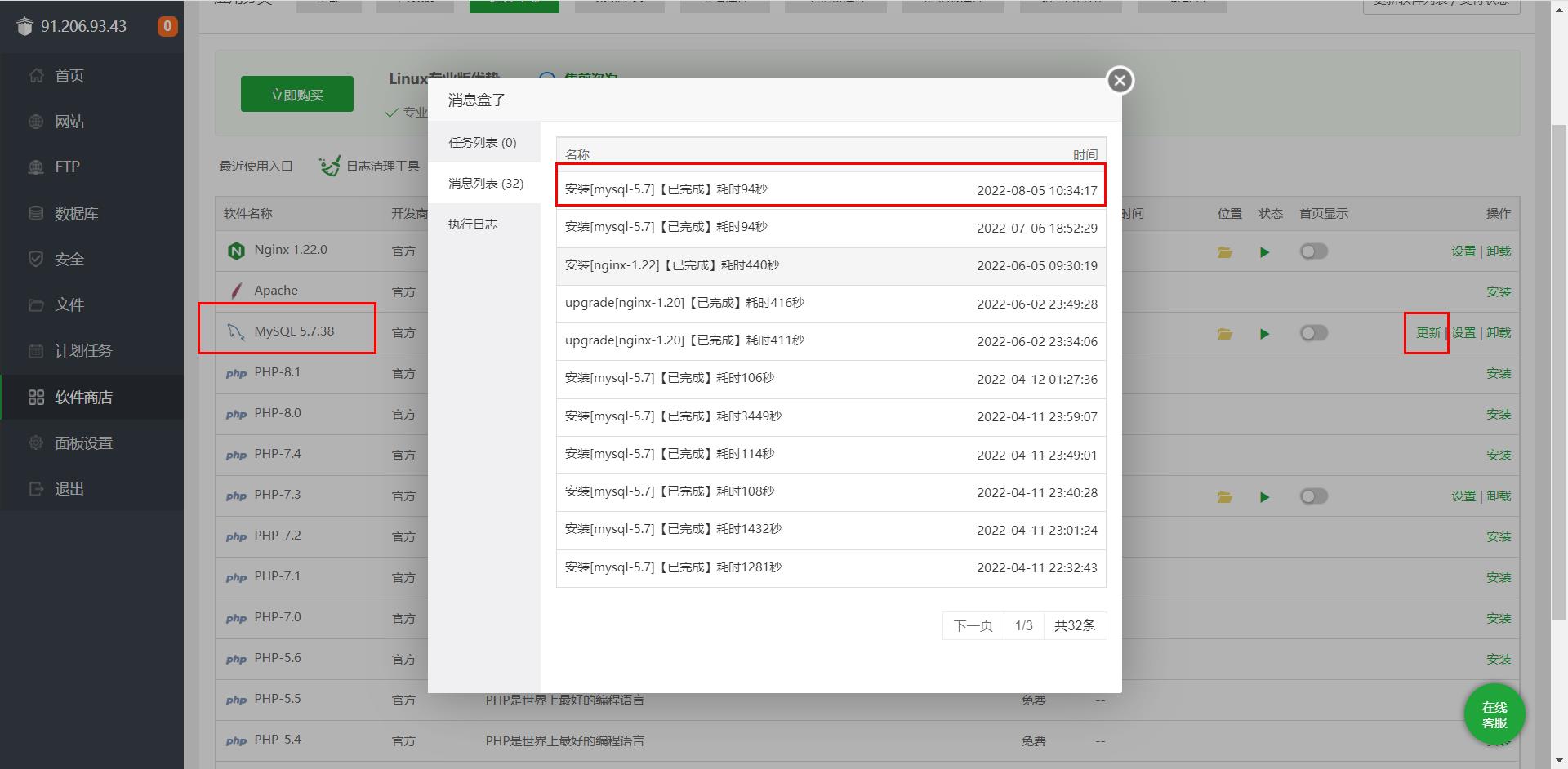
Task: Click 卸载 link for Nginx 1.22.0
Action: [x=1499, y=251]
